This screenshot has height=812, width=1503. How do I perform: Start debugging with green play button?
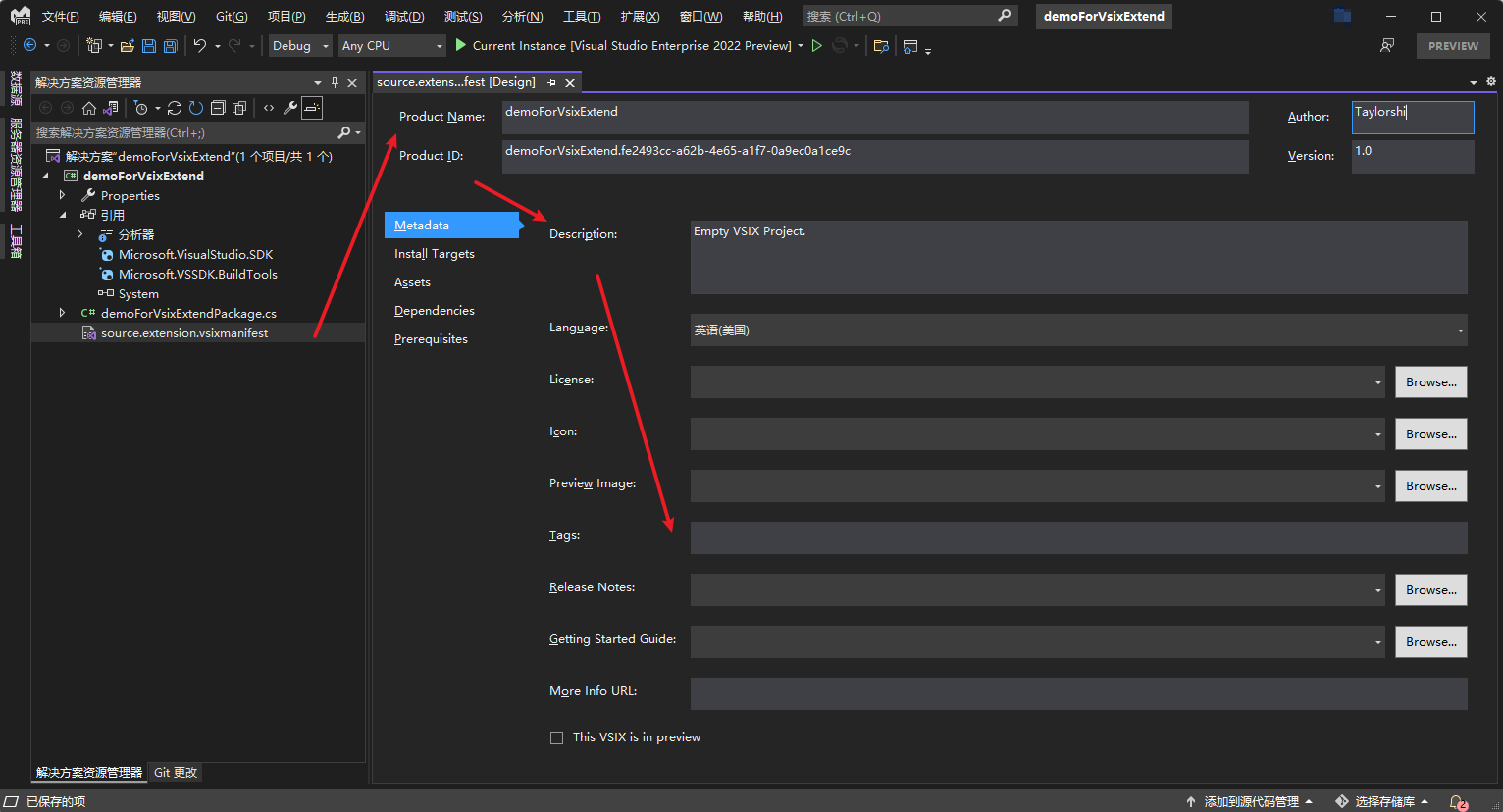pyautogui.click(x=461, y=45)
